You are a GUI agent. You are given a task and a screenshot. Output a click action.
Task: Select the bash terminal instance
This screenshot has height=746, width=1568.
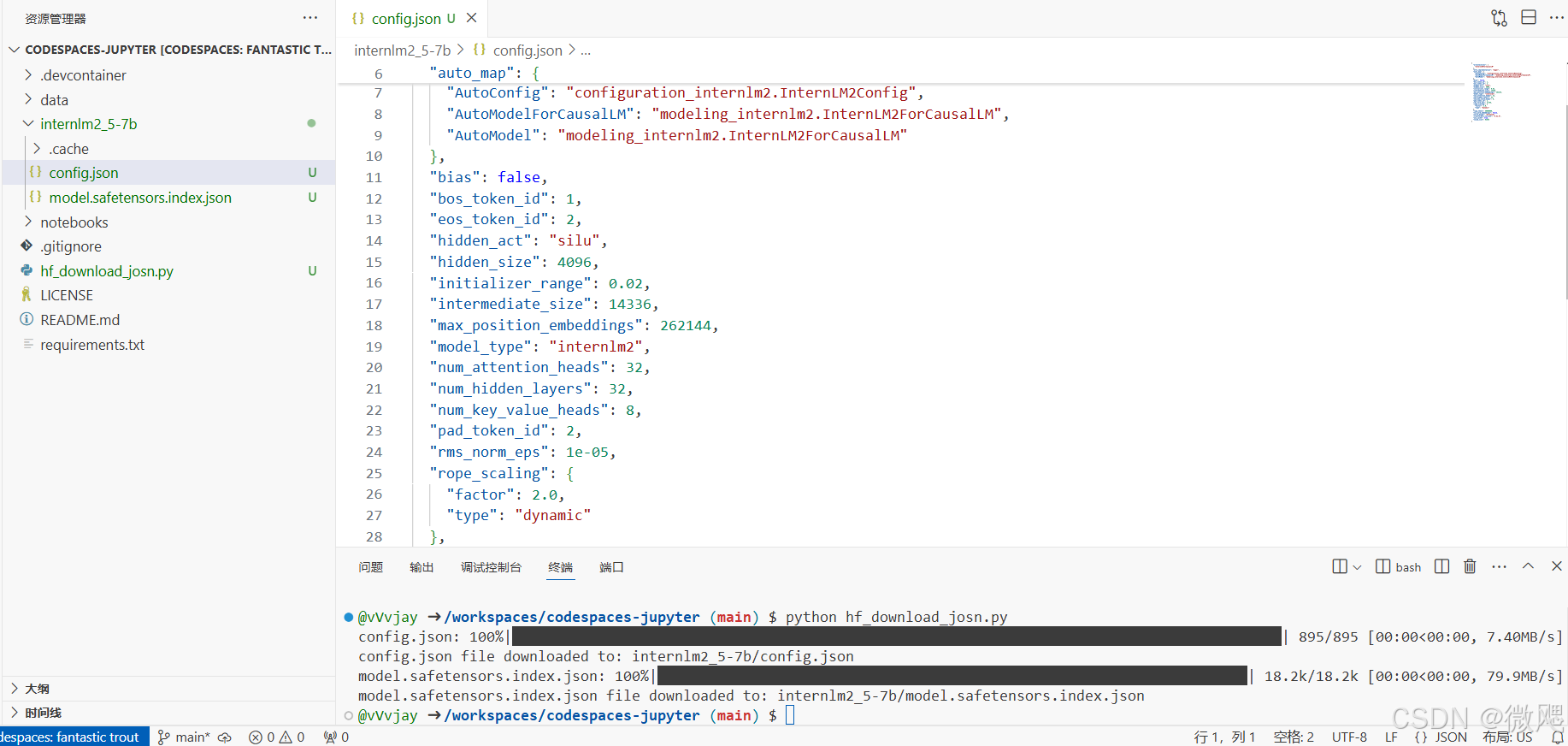point(1399,566)
